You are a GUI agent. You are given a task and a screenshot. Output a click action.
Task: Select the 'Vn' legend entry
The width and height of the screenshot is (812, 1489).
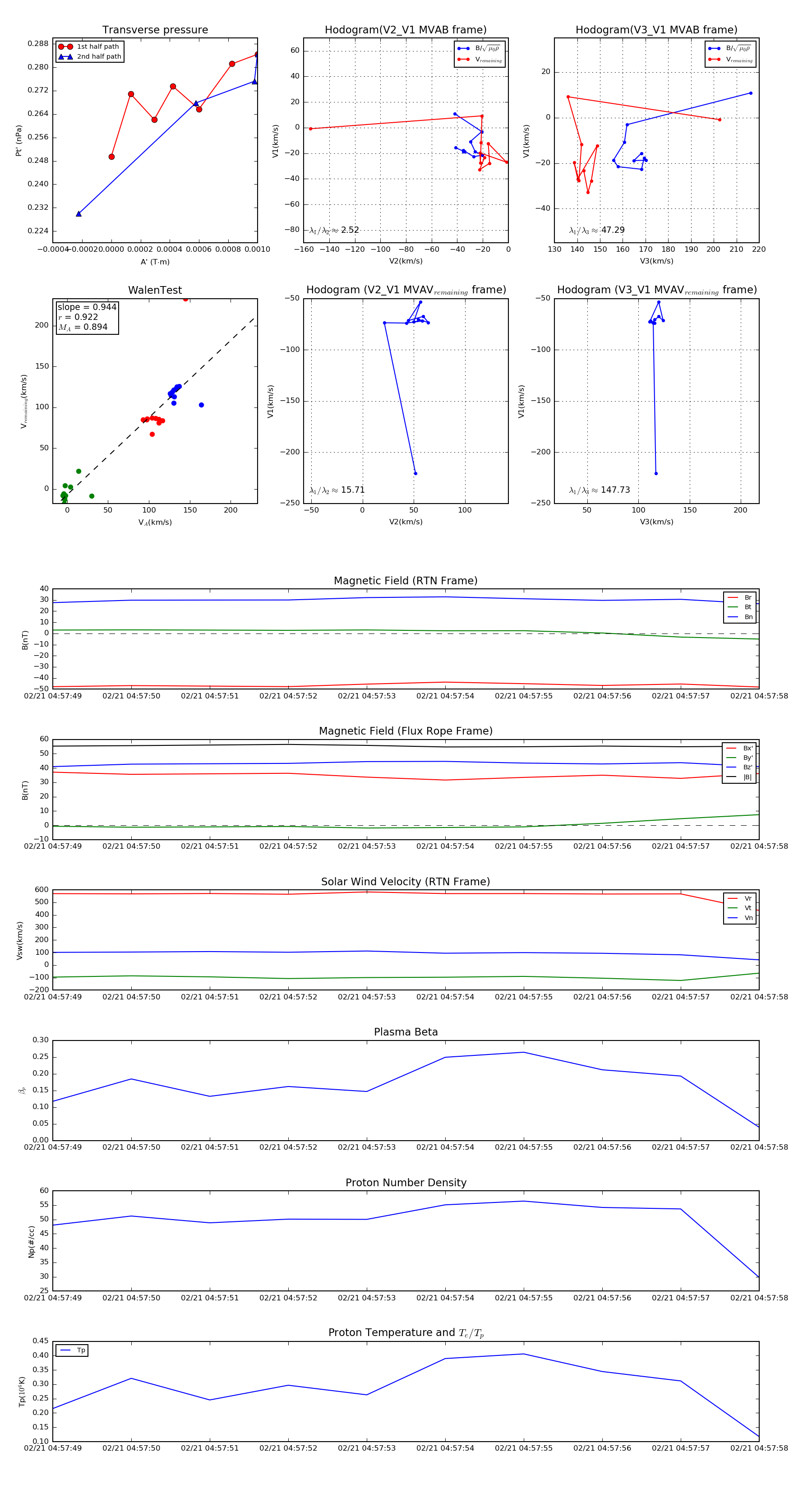(740, 918)
